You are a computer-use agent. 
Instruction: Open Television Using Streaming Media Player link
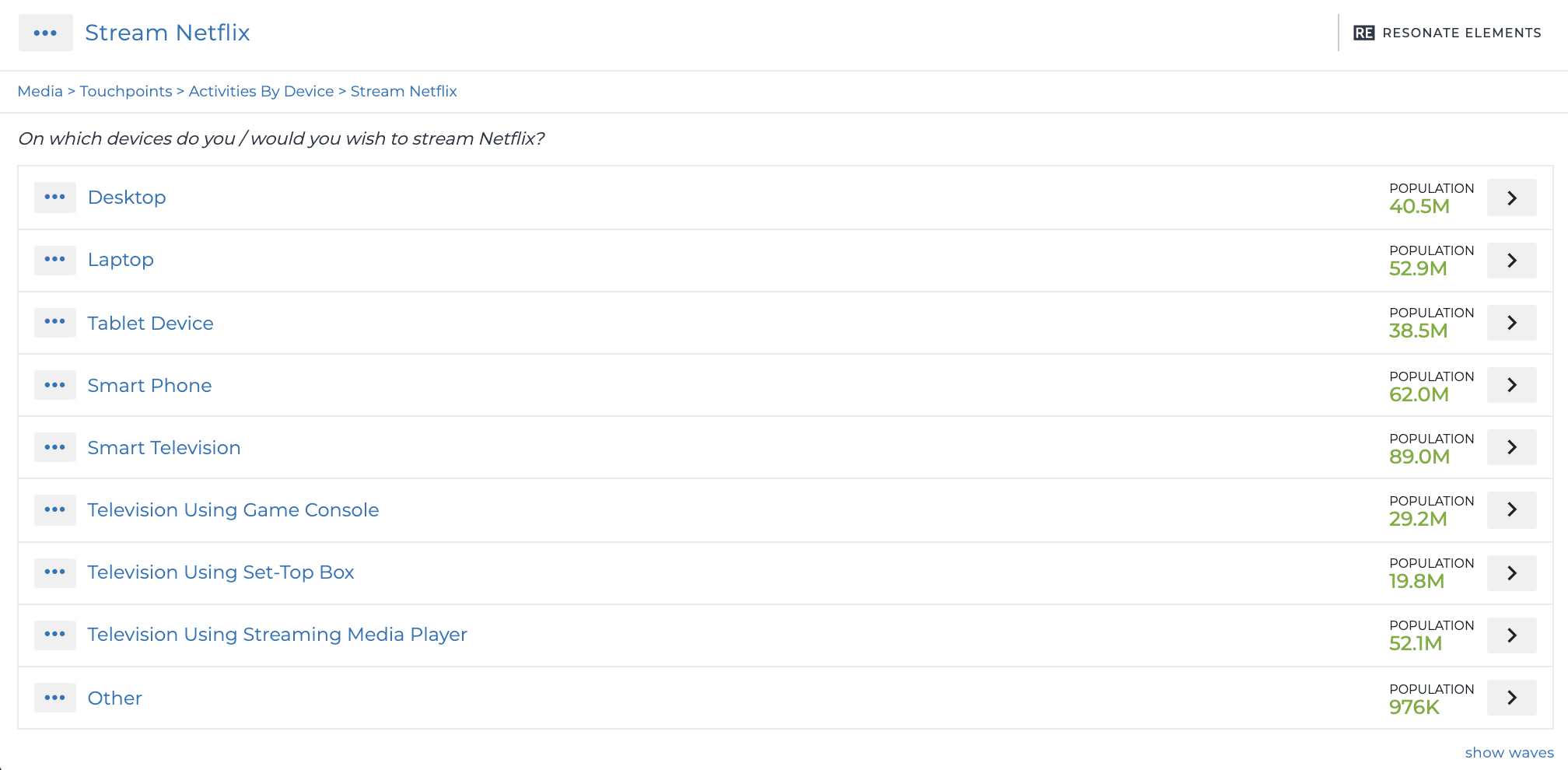click(277, 634)
